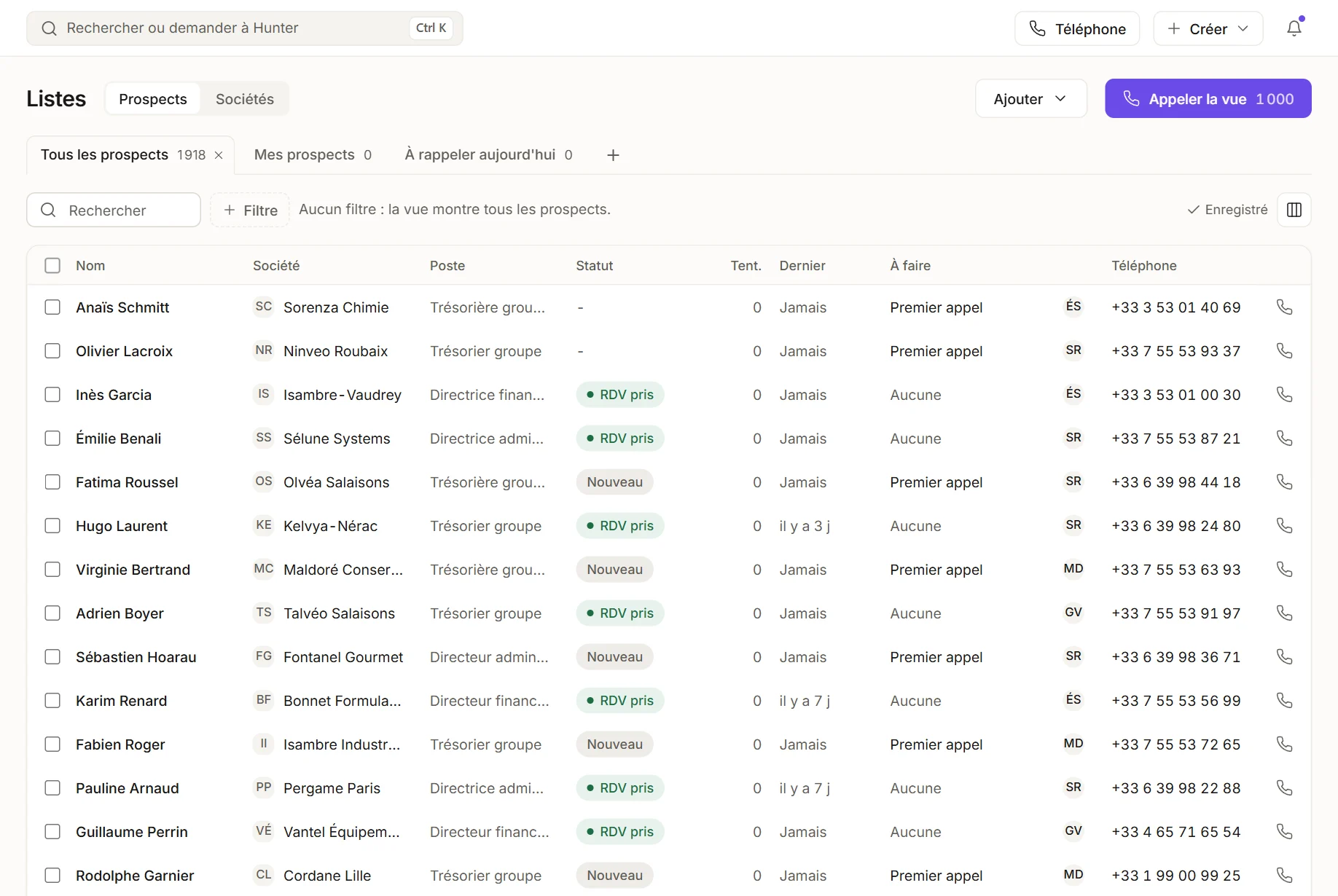1338x896 pixels.
Task: Open the column layout settings icon
Action: (x=1294, y=210)
